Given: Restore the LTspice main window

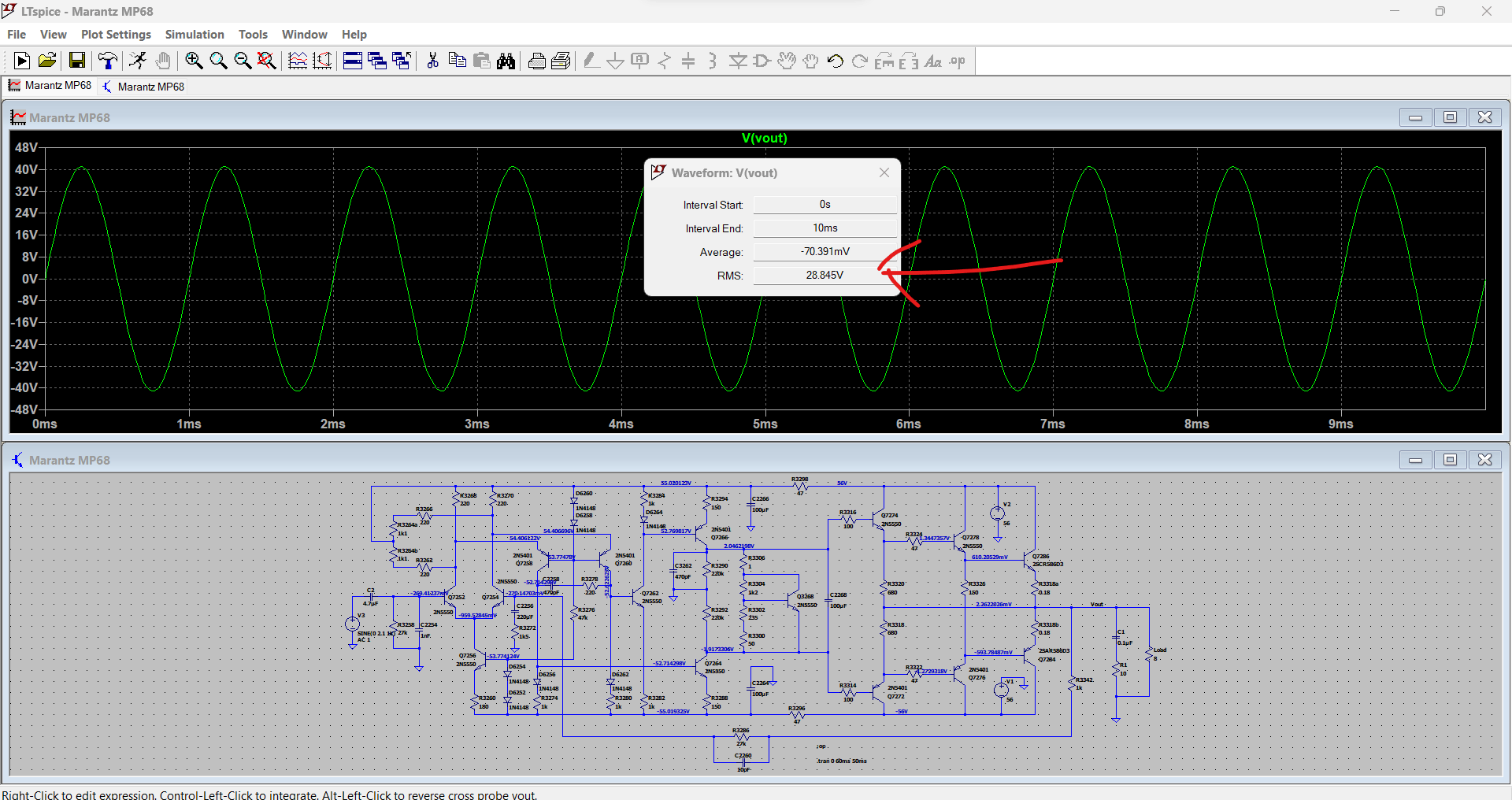Looking at the screenshot, I should (x=1440, y=11).
